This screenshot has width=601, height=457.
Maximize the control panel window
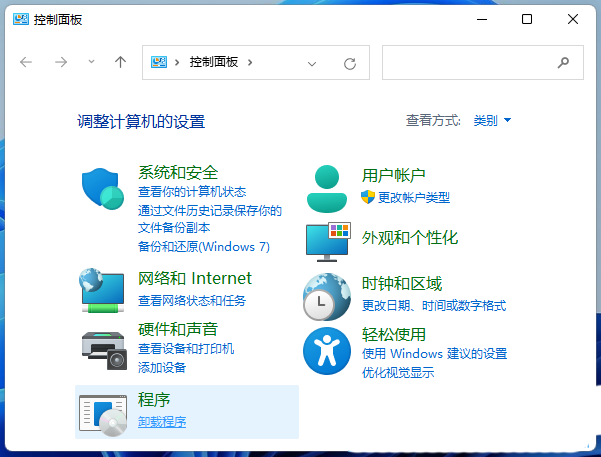(527, 19)
